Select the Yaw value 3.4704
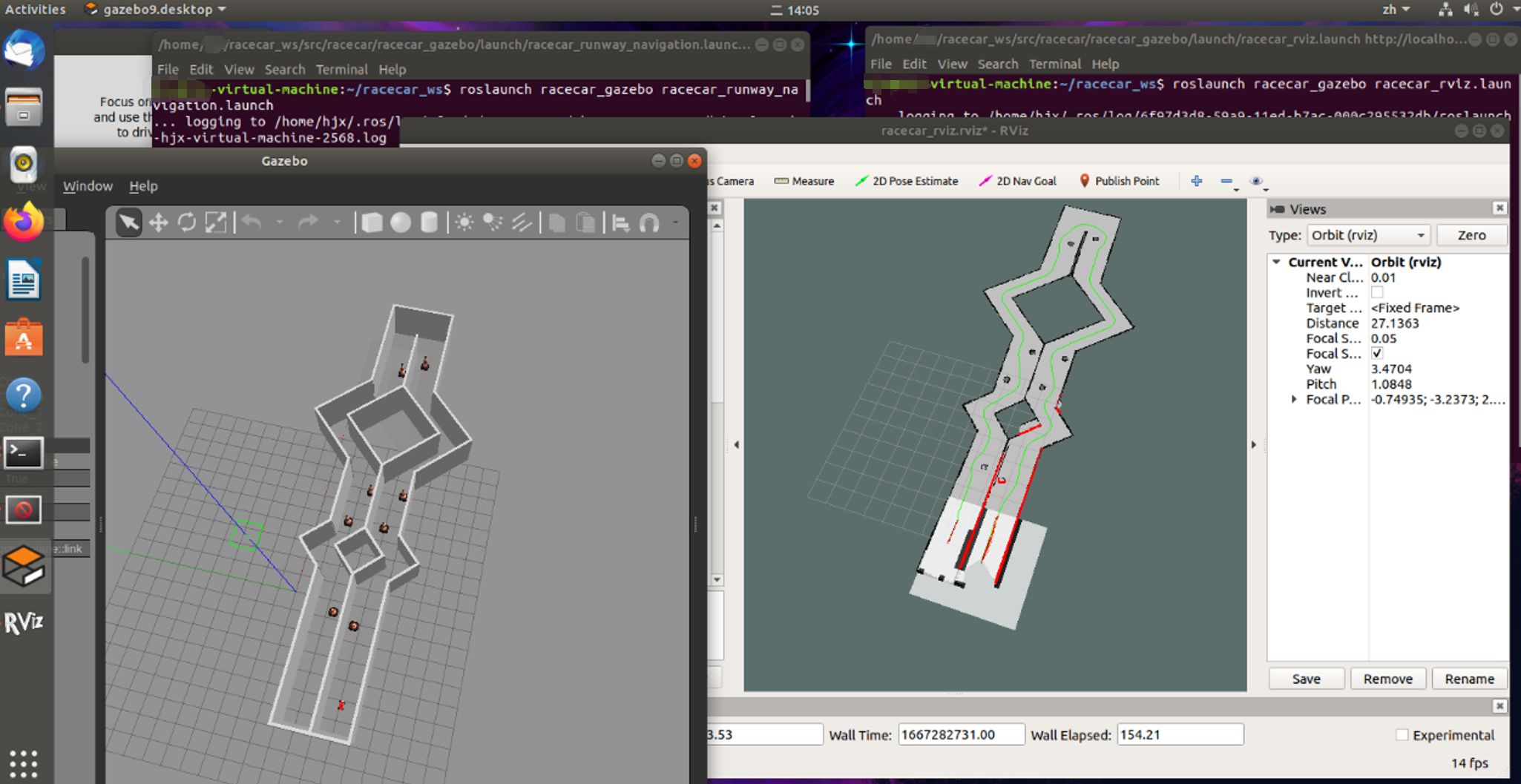 coord(1391,369)
